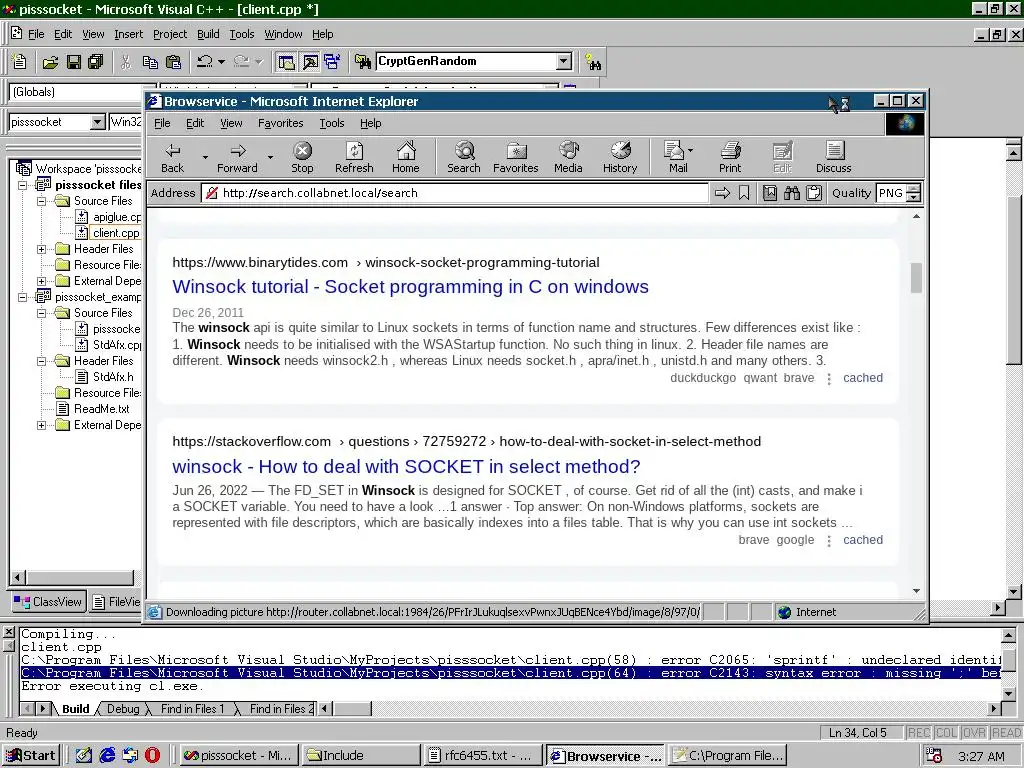The width and height of the screenshot is (1024, 768).
Task: Open 'How to deal with SOCKET in select' link
Action: [x=406, y=466]
